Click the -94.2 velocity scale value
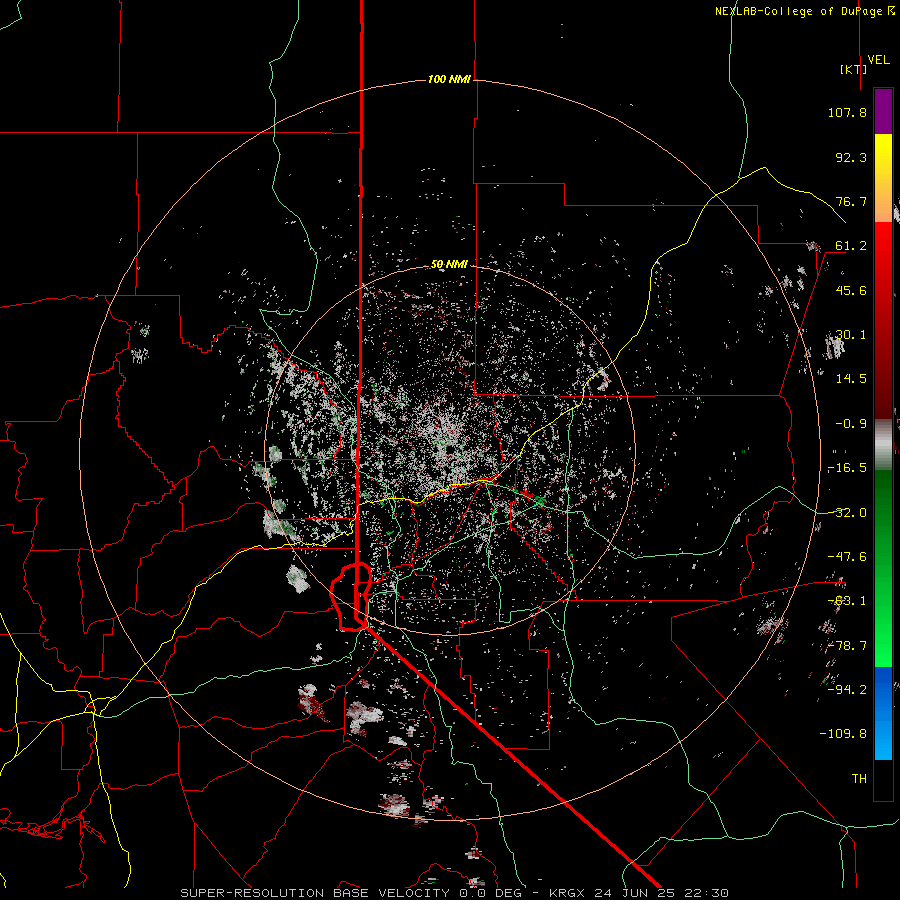Viewport: 900px width, 900px height. point(847,690)
